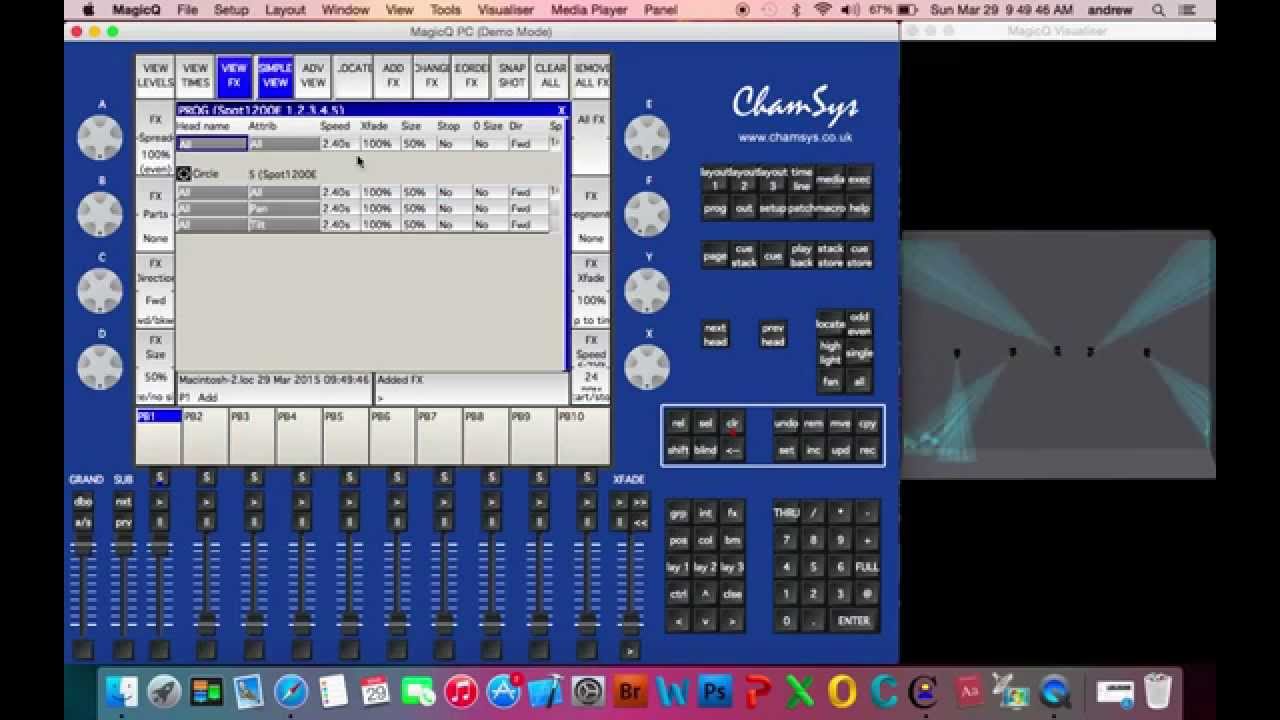Open the Visualiser menu
The image size is (1280, 720).
[505, 10]
